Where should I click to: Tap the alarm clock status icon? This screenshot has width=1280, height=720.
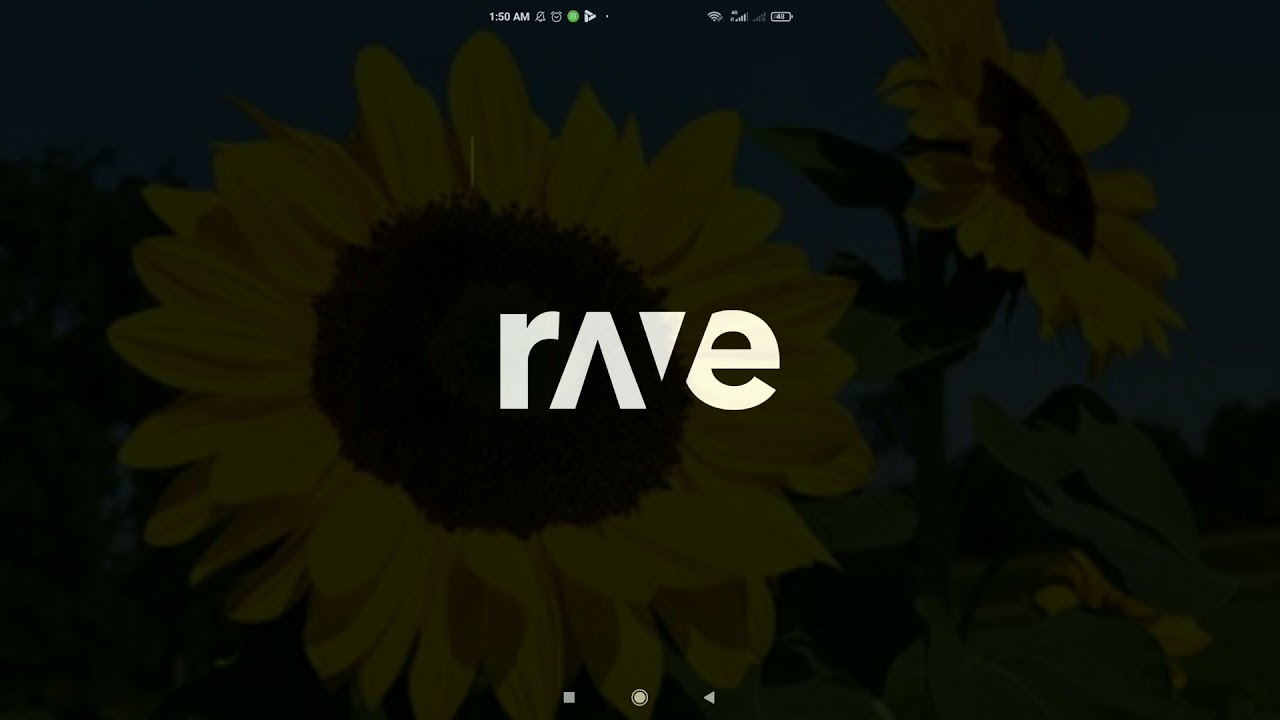(557, 17)
